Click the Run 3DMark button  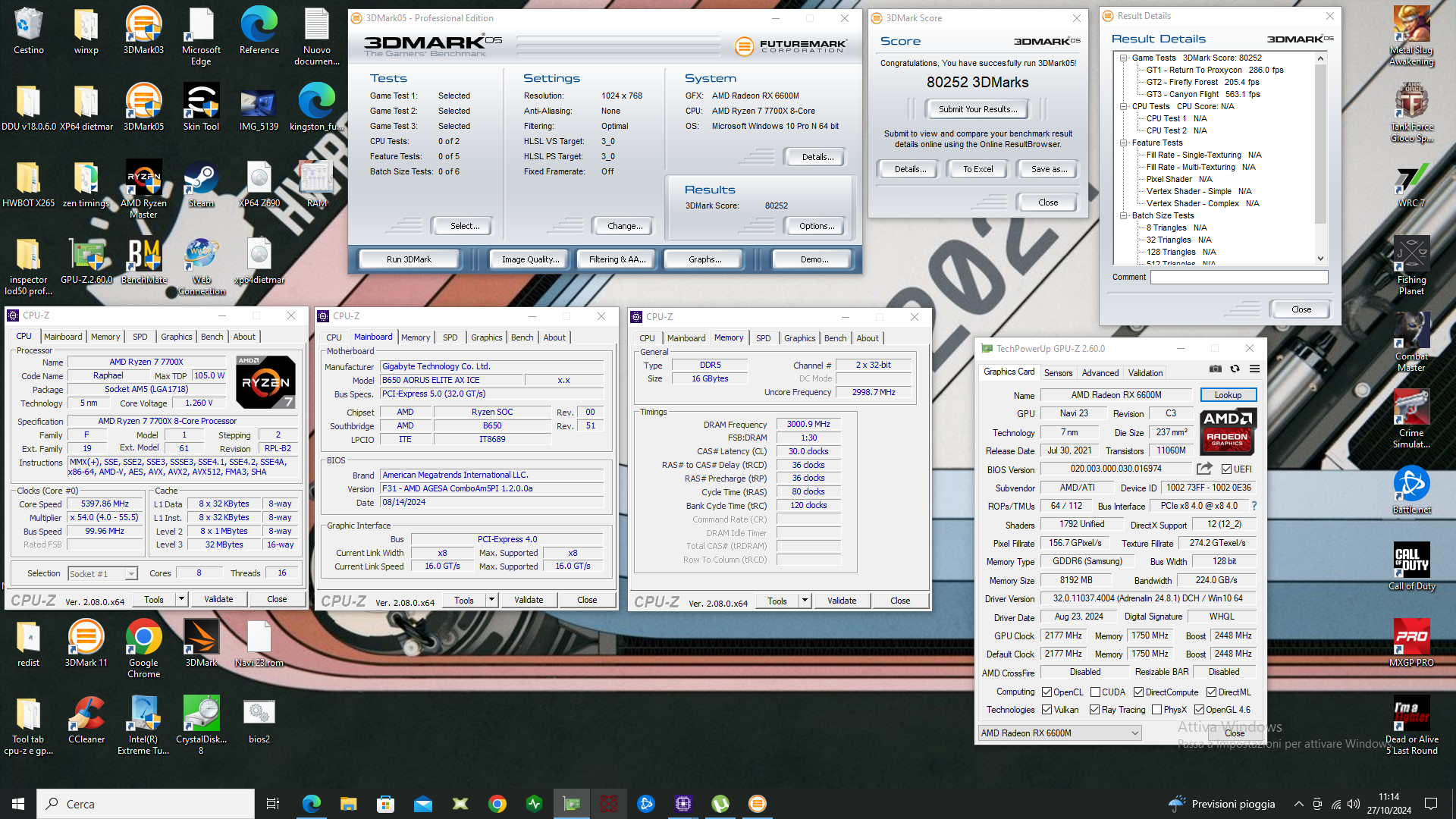point(409,259)
